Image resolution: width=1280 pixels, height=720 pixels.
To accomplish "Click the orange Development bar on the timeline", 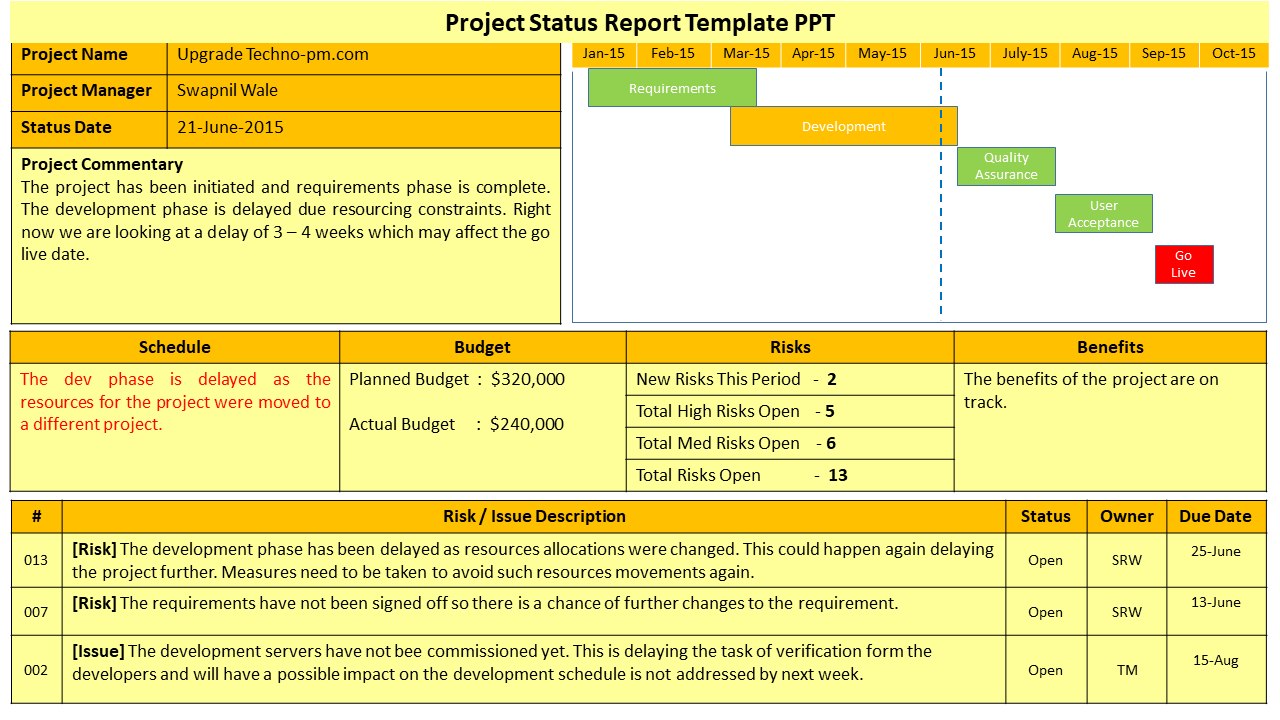I will 844,126.
